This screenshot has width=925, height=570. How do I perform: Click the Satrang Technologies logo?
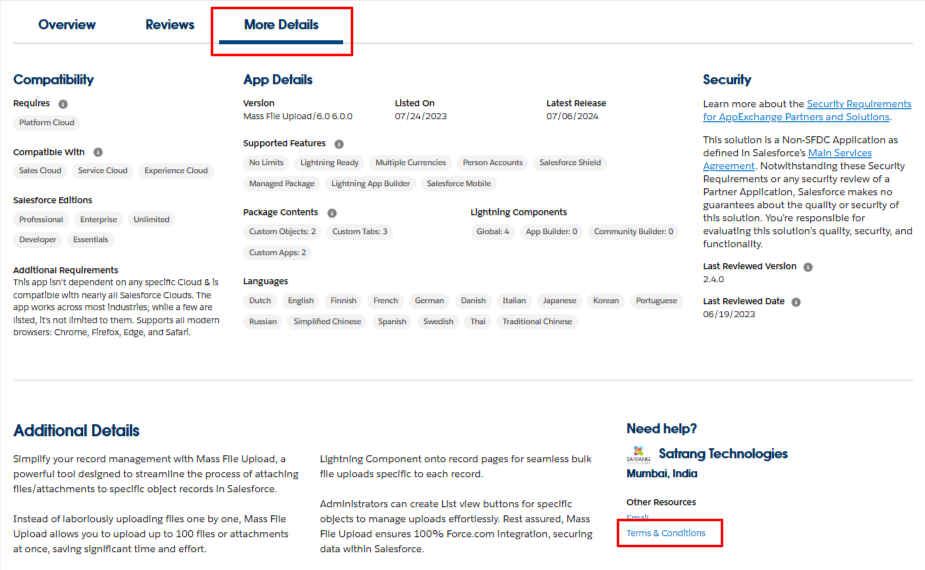click(x=638, y=454)
